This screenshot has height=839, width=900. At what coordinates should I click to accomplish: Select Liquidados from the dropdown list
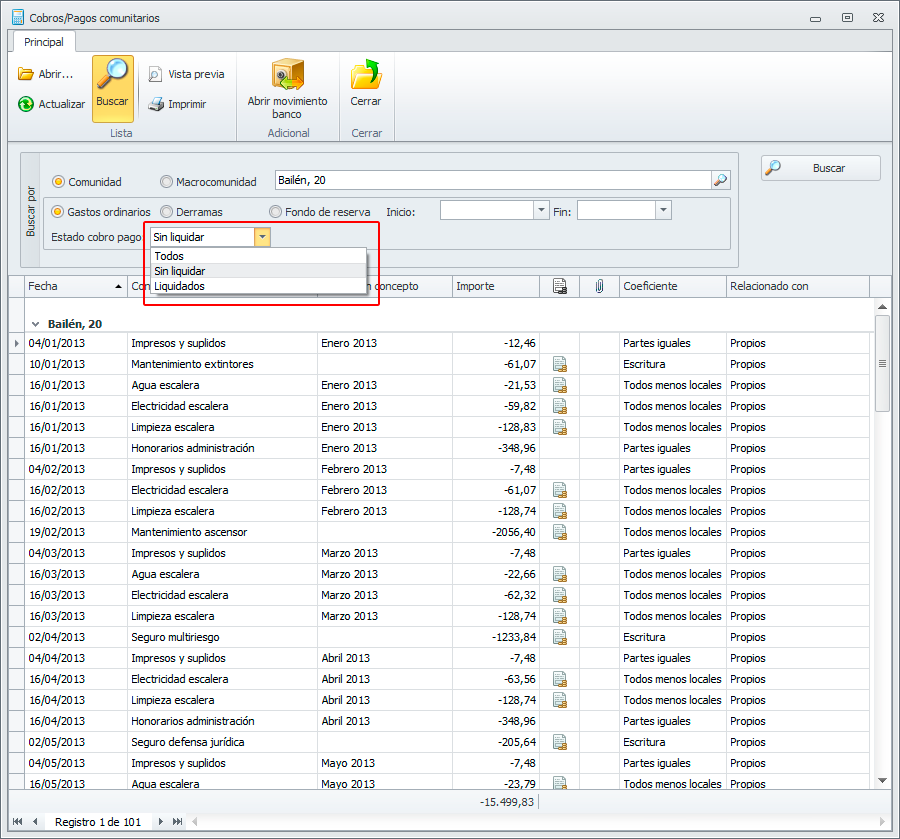tap(180, 286)
